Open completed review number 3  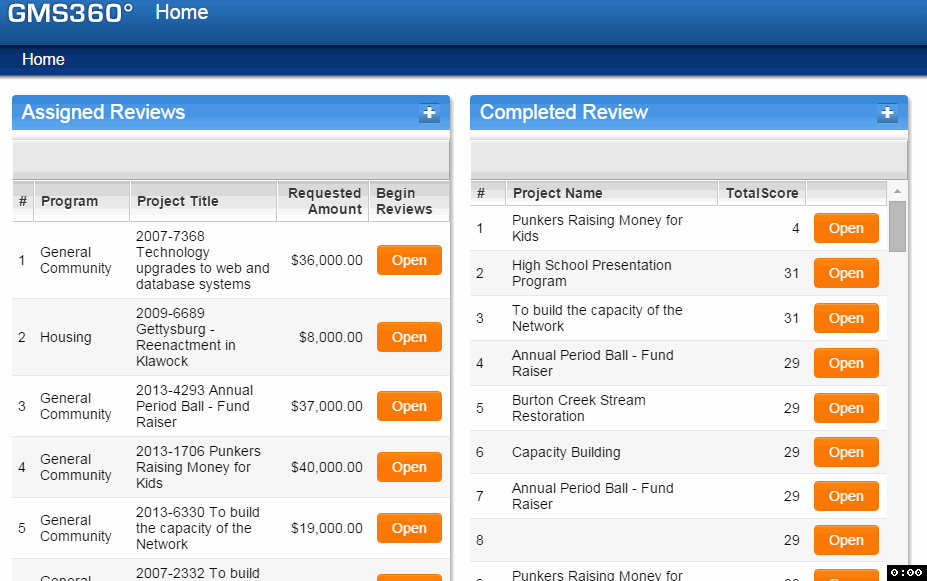pos(846,318)
